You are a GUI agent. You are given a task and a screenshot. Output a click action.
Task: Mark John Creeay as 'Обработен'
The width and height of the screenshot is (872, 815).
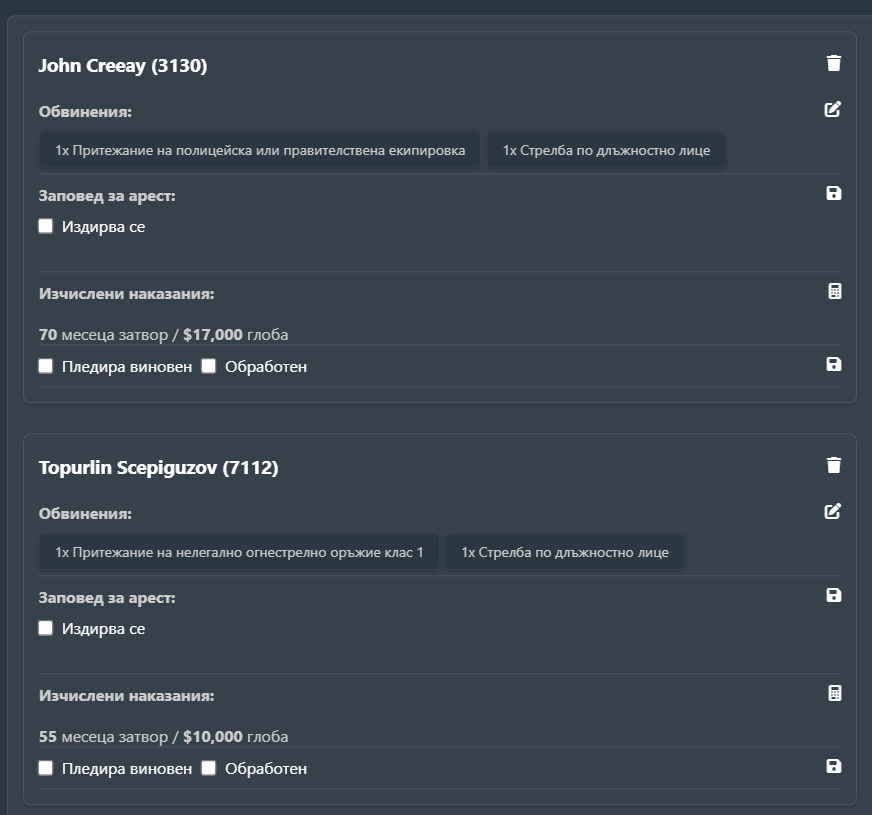coord(209,366)
